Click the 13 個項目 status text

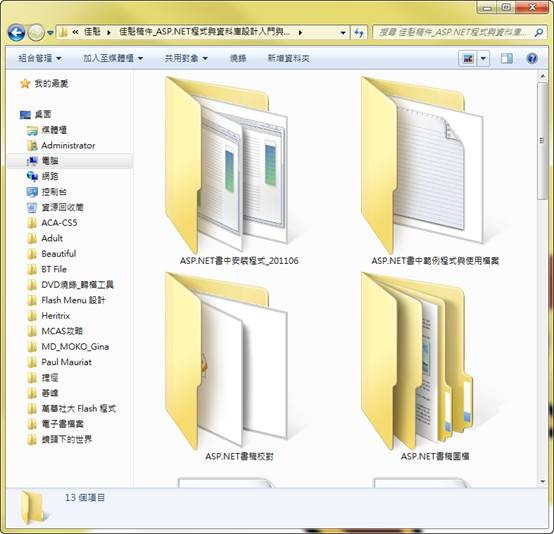(x=85, y=498)
